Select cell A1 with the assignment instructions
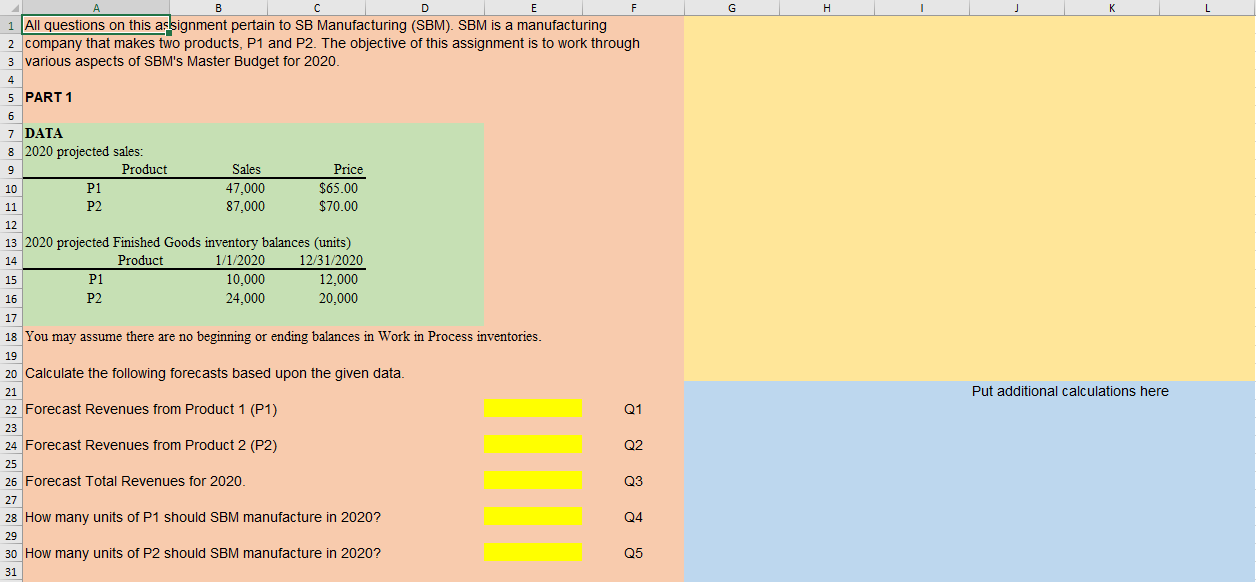 pyautogui.click(x=96, y=25)
